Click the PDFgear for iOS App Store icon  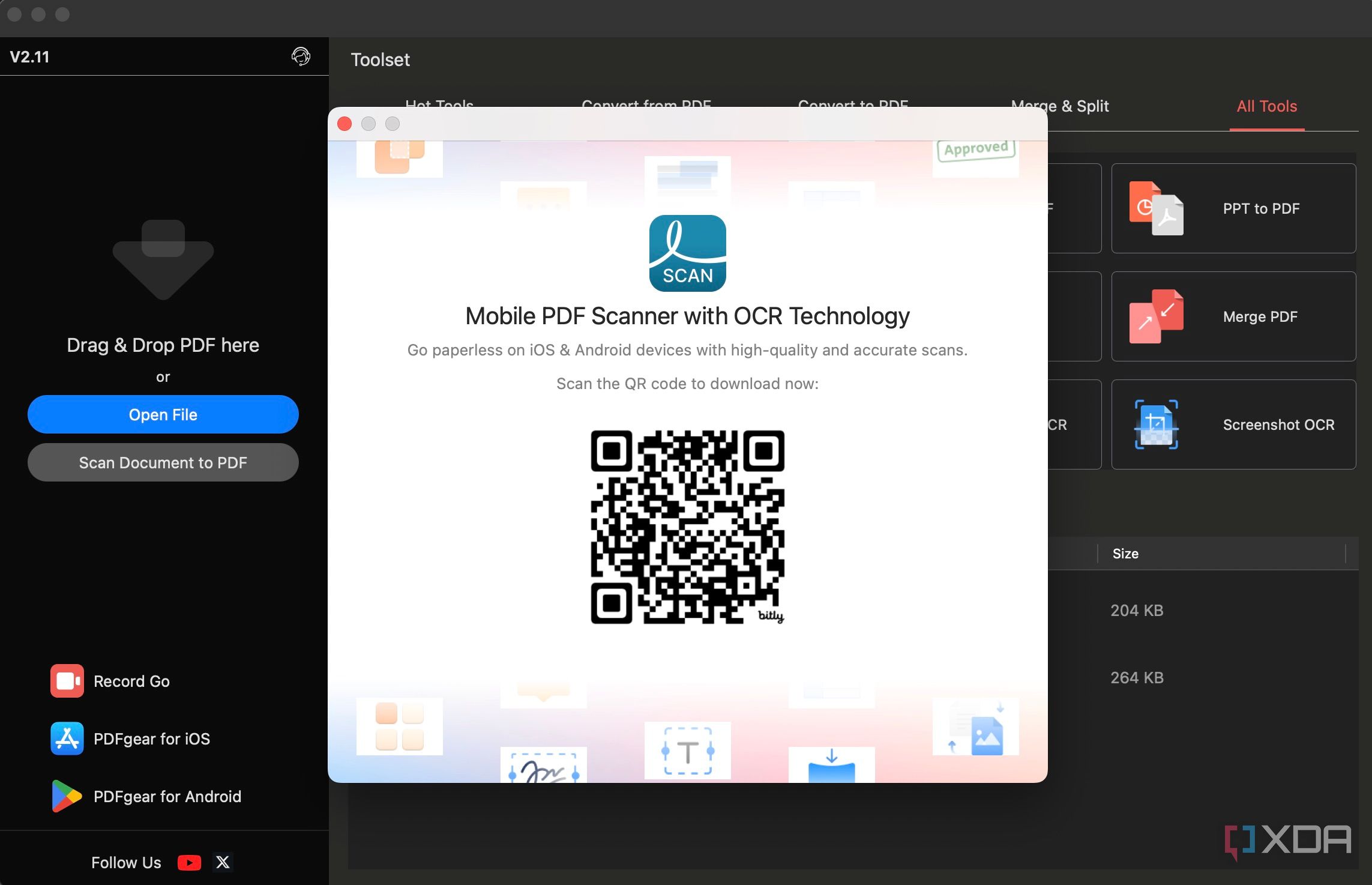(x=67, y=739)
